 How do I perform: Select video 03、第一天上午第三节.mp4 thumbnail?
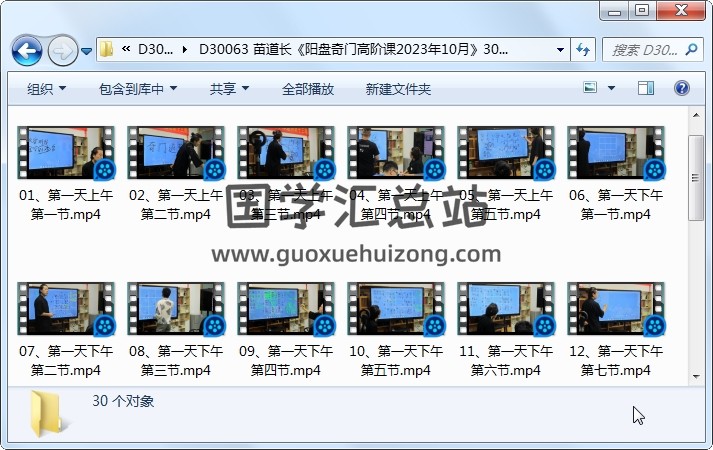pos(286,153)
